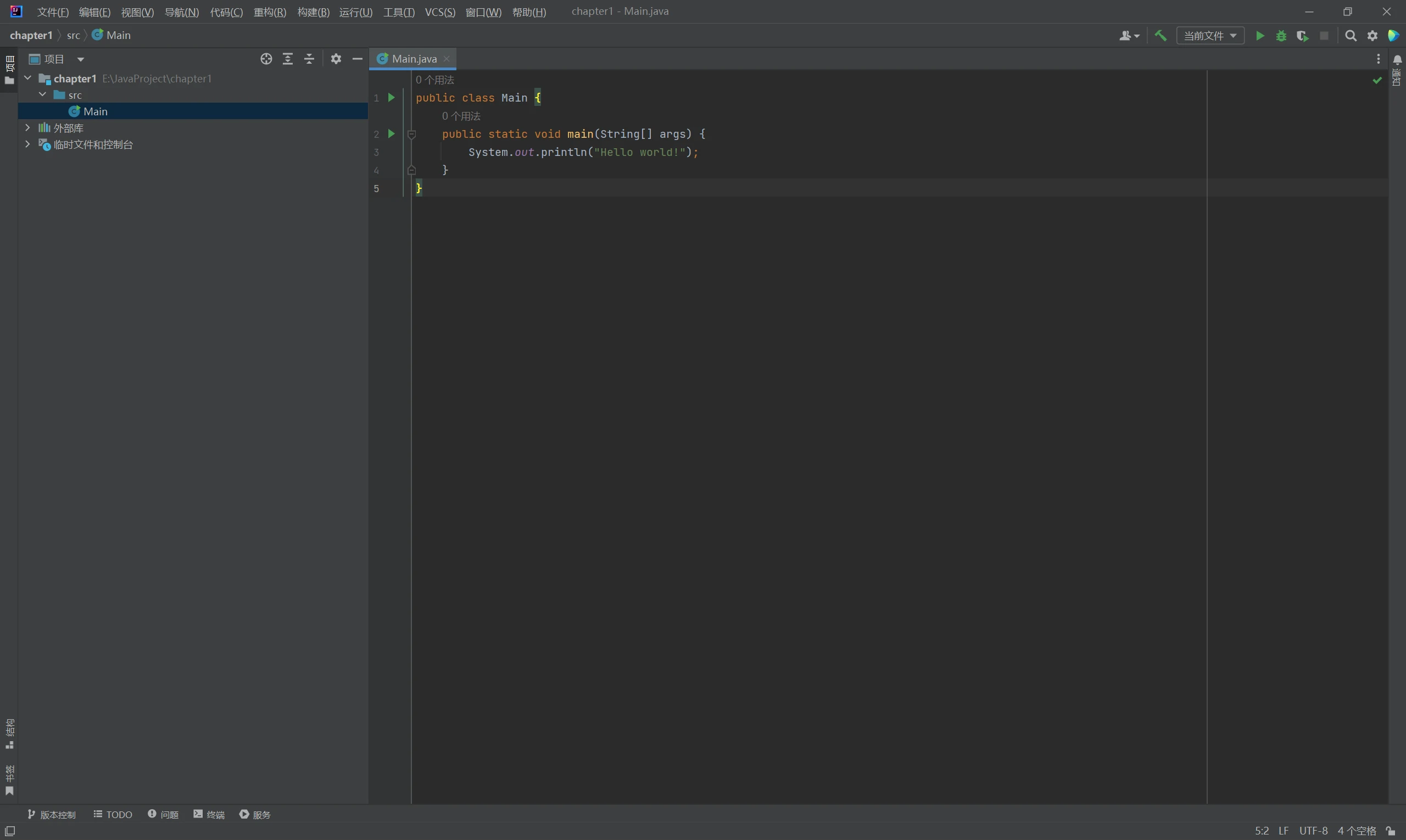This screenshot has height=840, width=1406.
Task: Open project panel options gear
Action: pyautogui.click(x=336, y=59)
